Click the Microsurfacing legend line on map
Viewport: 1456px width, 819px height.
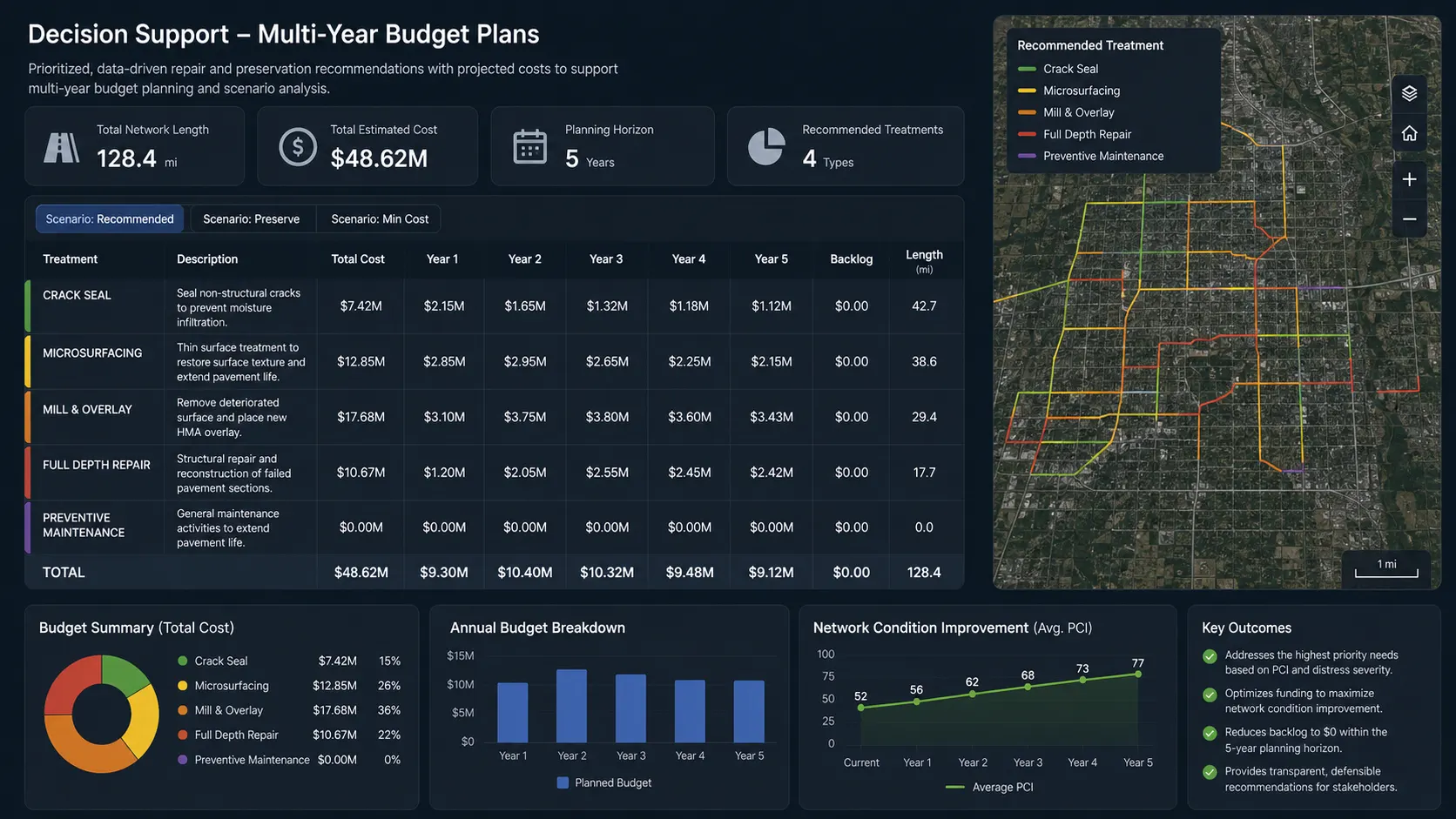(x=1027, y=91)
